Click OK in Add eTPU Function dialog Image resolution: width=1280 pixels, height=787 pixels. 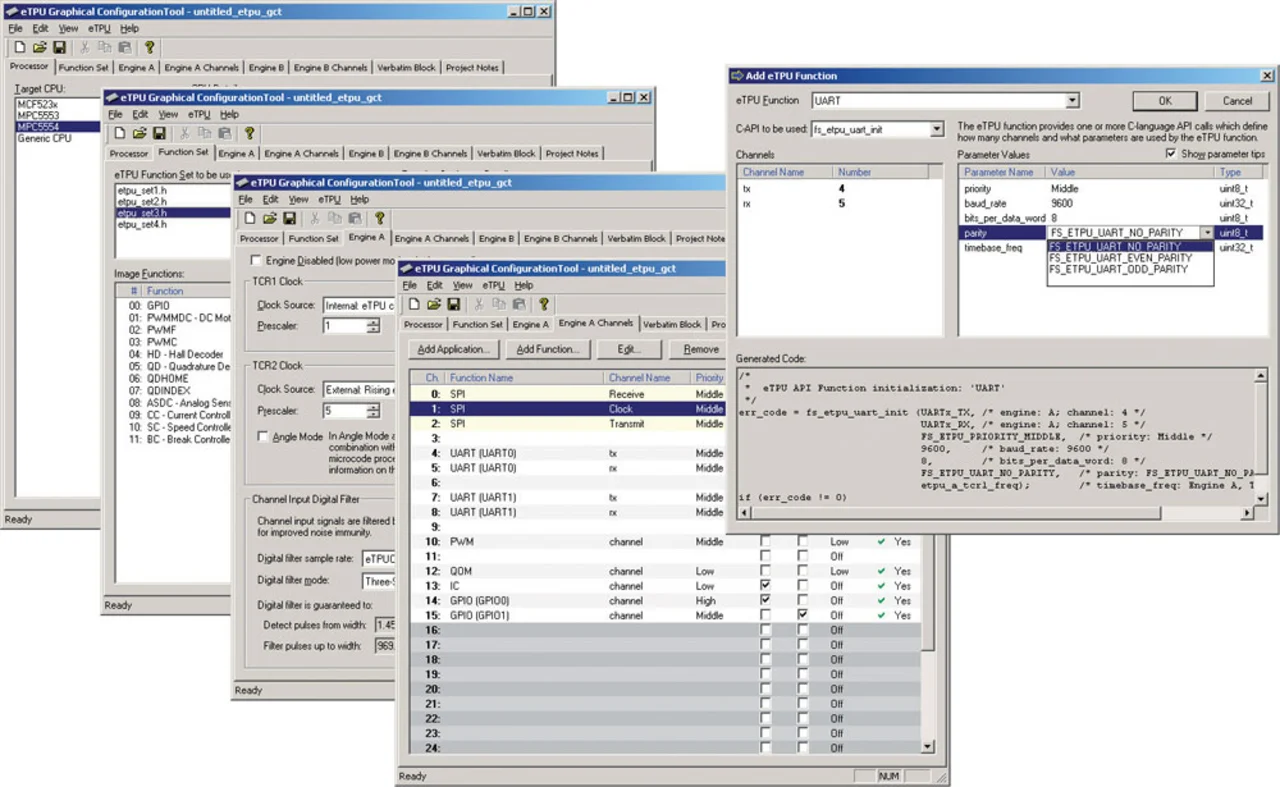(1165, 101)
